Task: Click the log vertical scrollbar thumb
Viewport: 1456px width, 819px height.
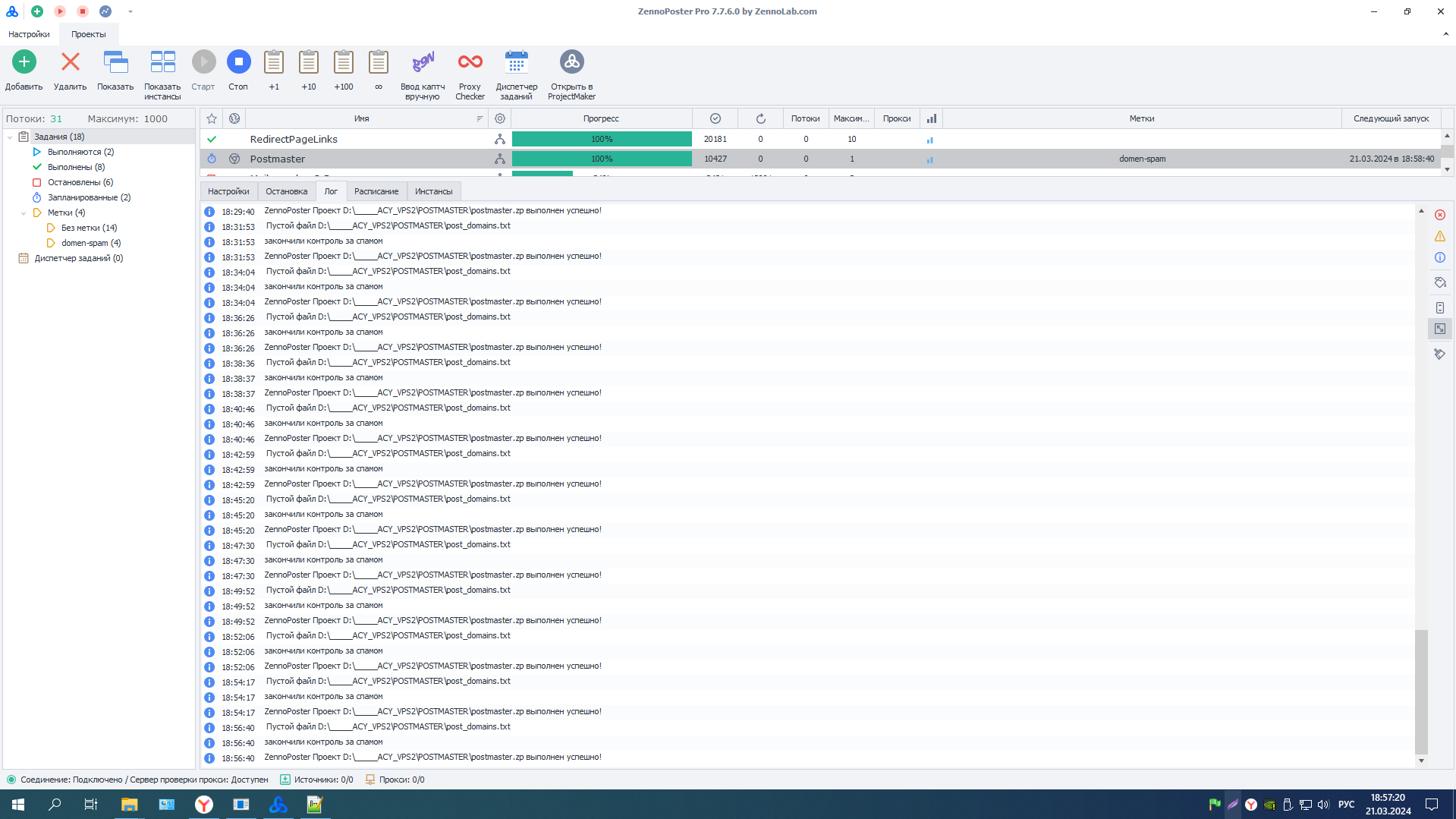Action: click(x=1421, y=691)
